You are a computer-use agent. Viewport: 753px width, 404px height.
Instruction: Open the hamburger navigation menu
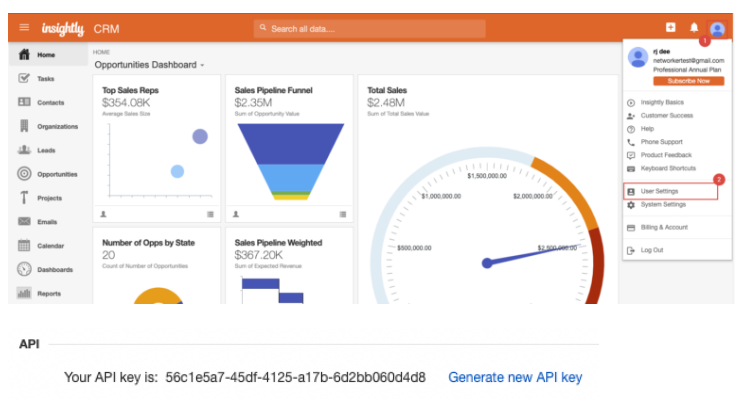coord(24,27)
